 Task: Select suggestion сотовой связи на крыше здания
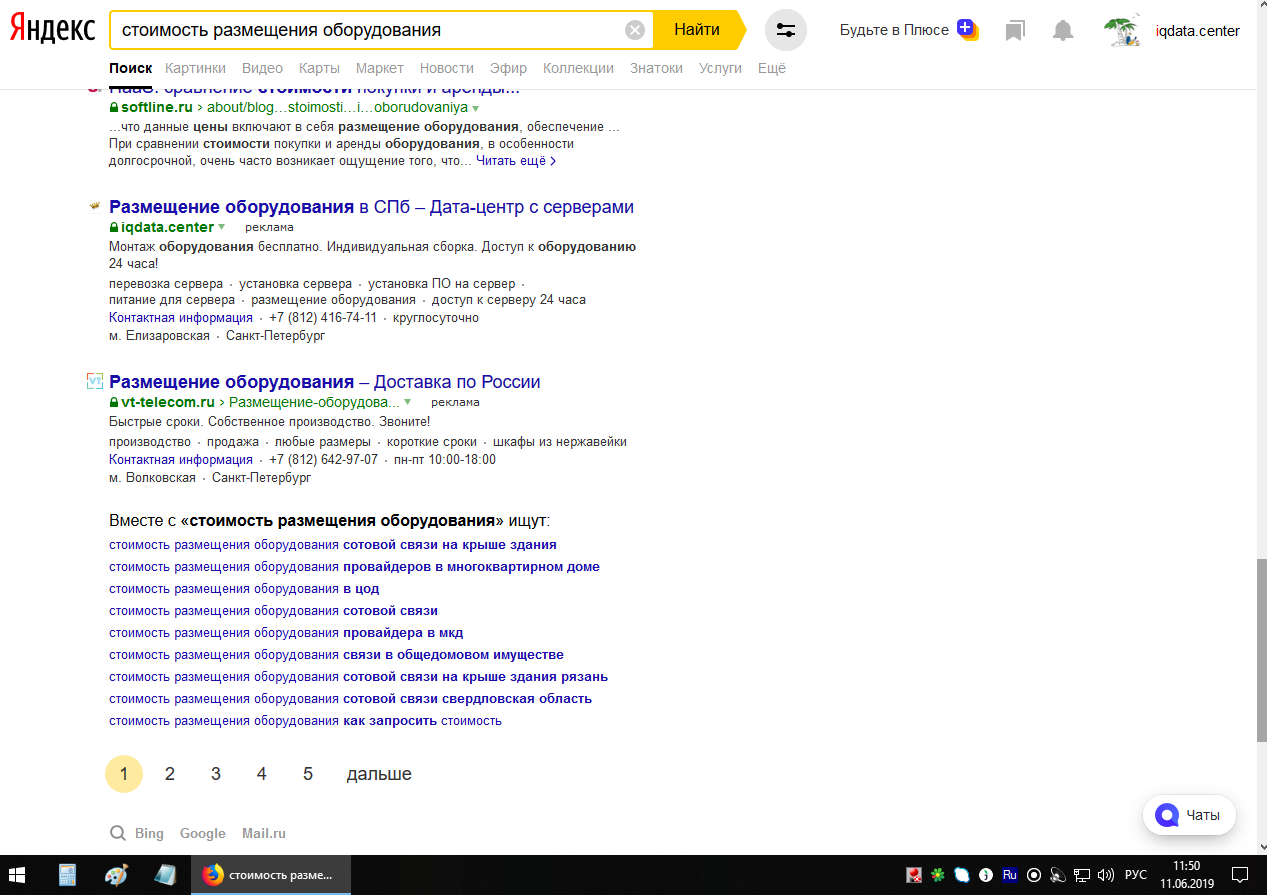[x=333, y=545]
